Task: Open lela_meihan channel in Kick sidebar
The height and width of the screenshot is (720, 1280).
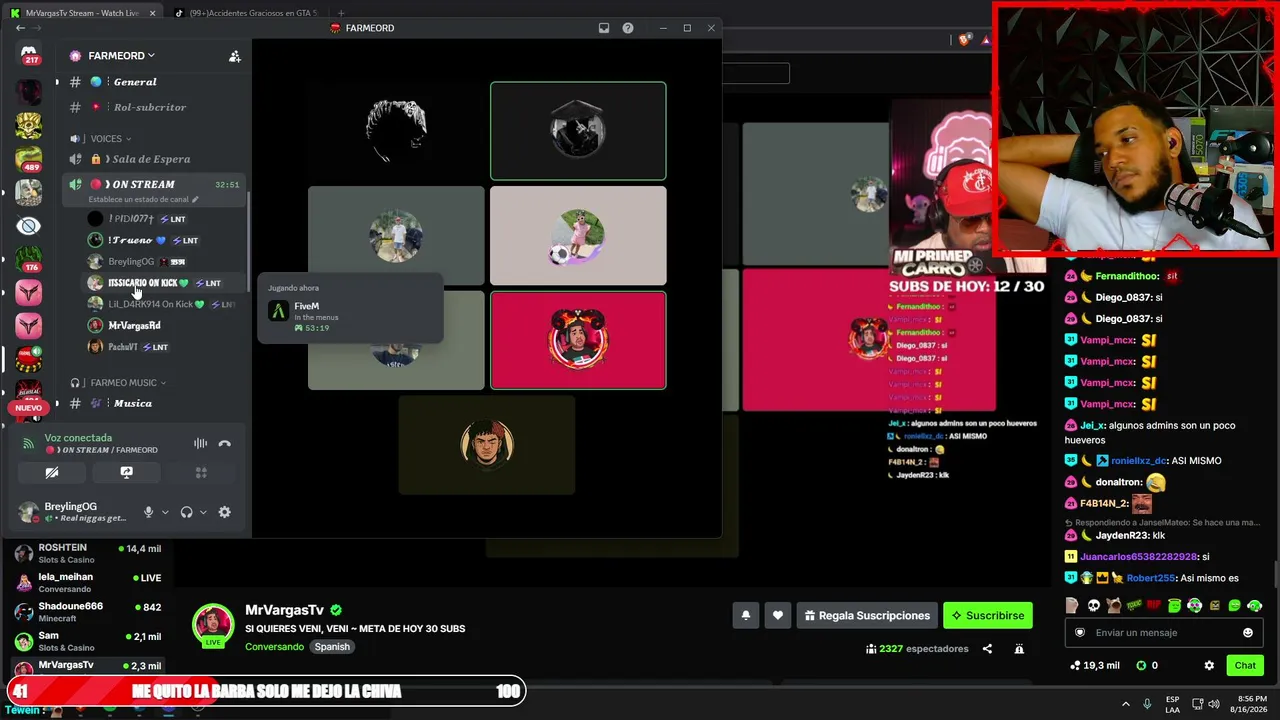Action: (88, 582)
